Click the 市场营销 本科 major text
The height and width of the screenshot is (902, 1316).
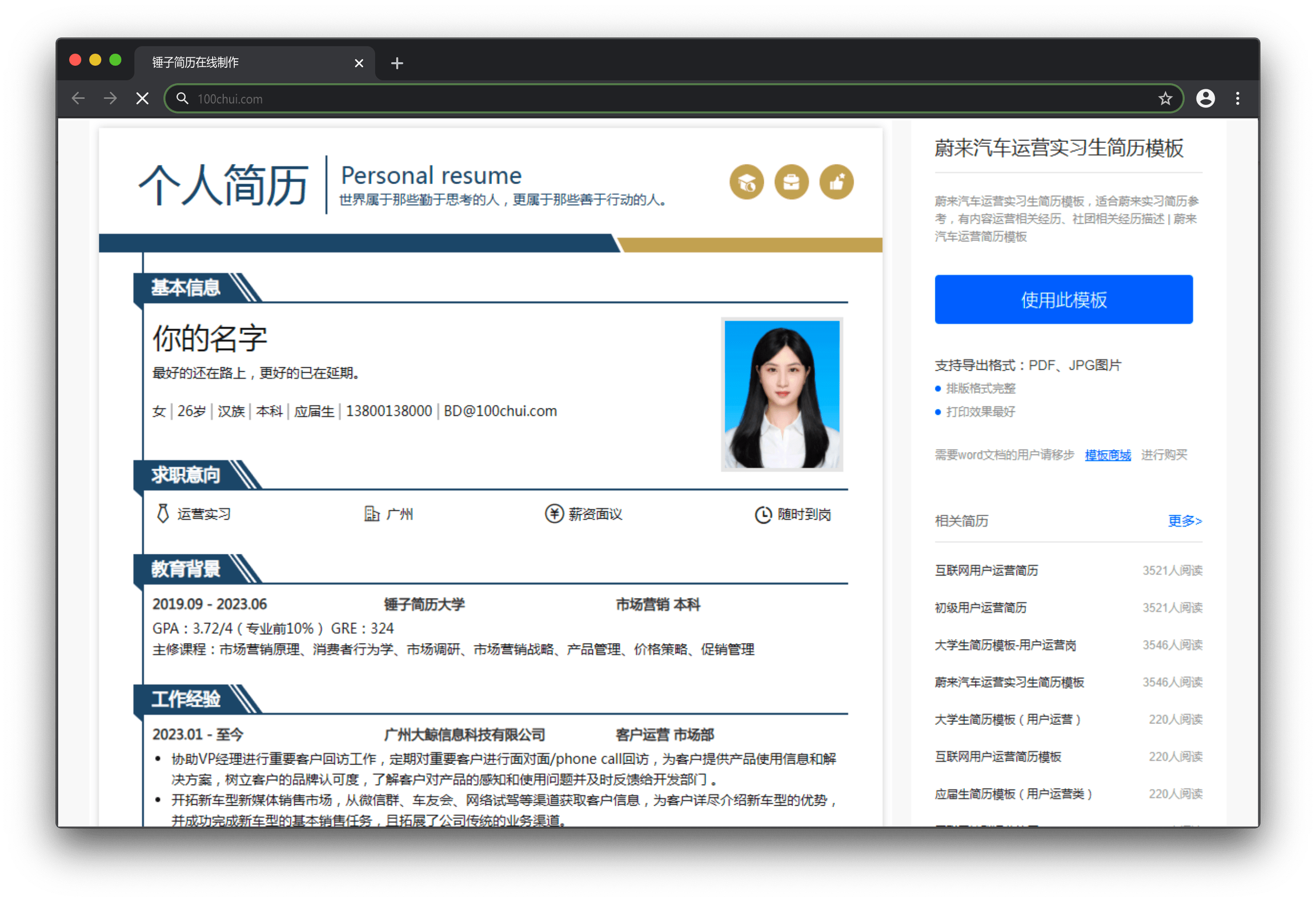(x=658, y=605)
